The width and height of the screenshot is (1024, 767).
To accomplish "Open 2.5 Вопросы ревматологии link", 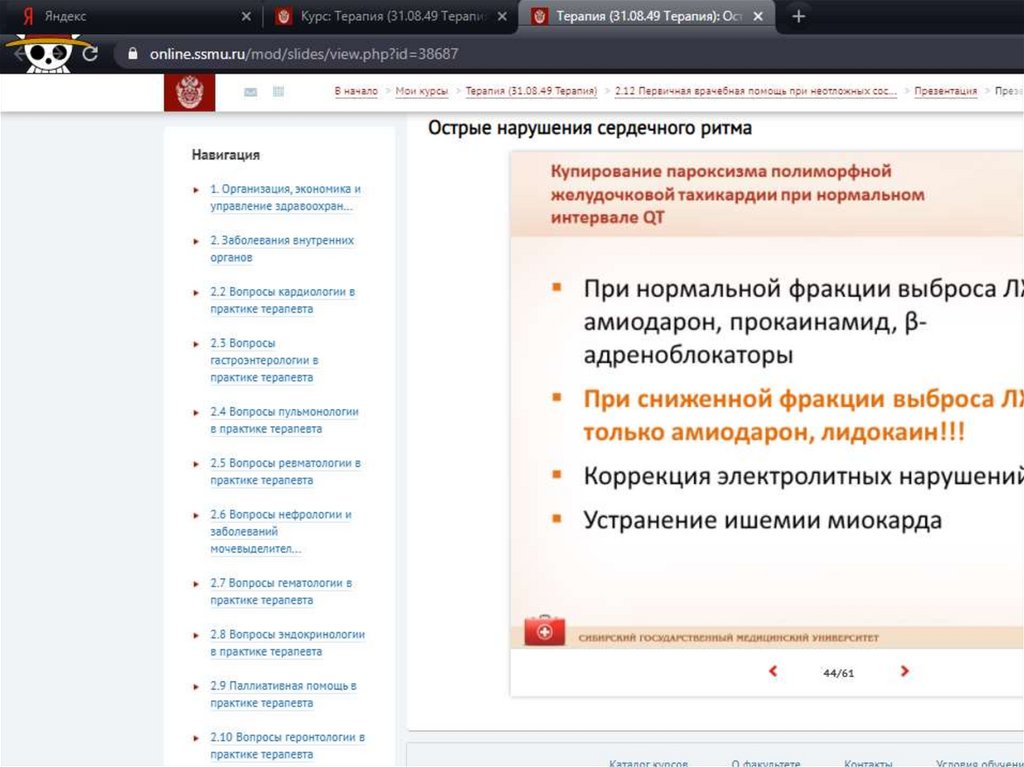I will (285, 472).
